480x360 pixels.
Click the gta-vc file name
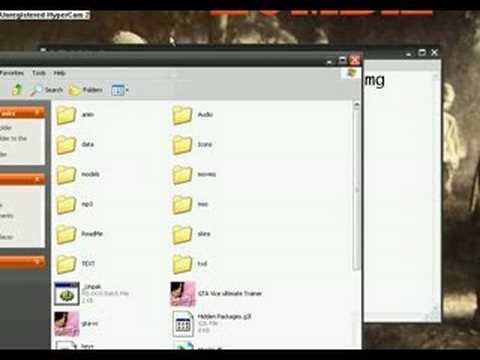tap(90, 323)
